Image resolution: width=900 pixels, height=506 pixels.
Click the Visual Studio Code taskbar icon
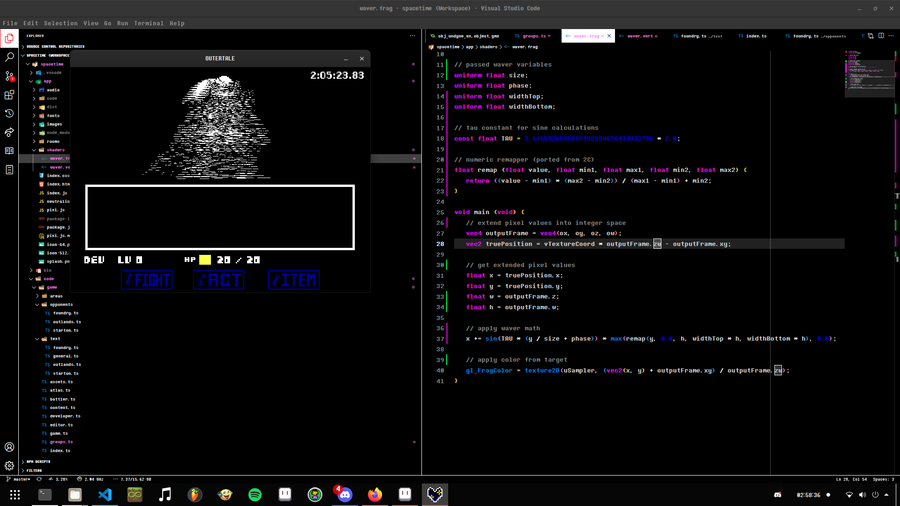coord(104,495)
